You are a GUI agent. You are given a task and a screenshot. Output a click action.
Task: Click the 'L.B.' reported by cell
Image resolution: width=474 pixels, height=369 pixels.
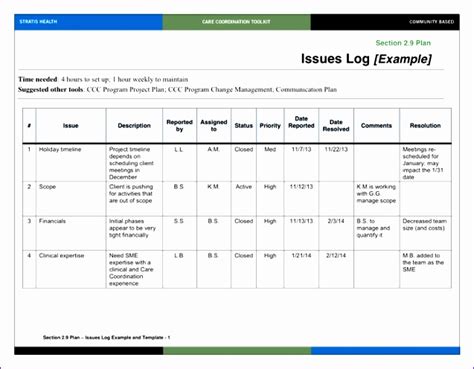click(x=179, y=269)
